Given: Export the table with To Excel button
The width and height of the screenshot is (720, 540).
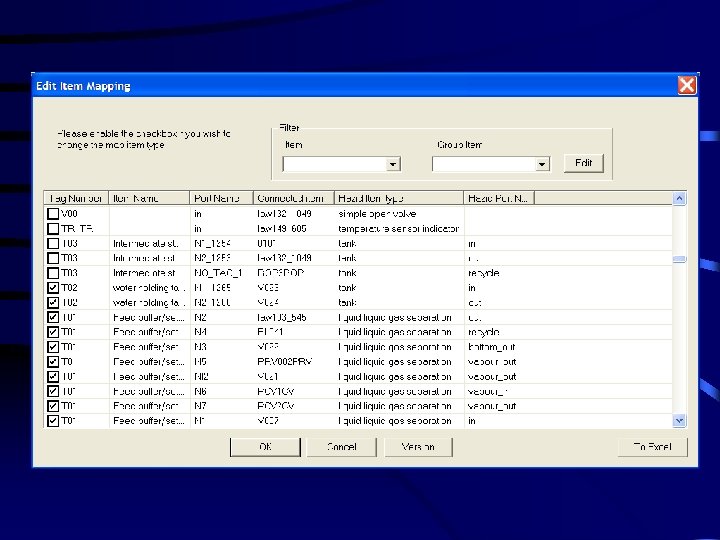Looking at the screenshot, I should tap(652, 447).
